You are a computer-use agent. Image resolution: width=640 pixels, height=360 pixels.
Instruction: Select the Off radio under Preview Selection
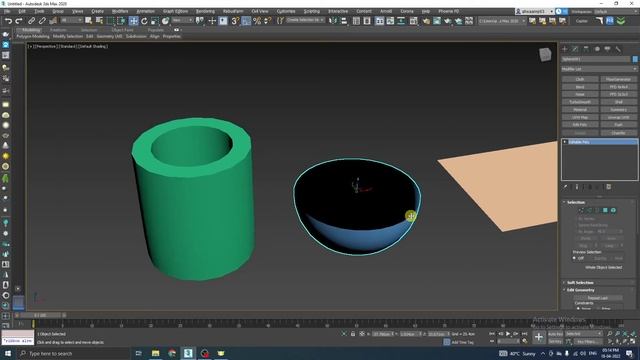(574, 258)
